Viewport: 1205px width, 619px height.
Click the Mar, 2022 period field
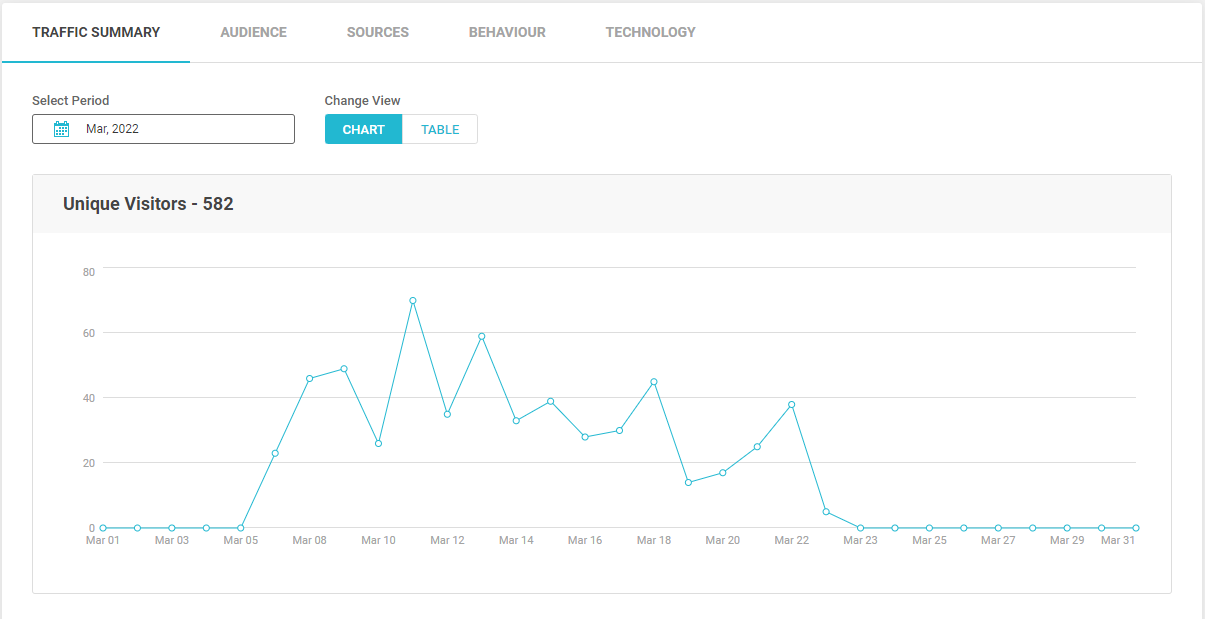point(163,129)
